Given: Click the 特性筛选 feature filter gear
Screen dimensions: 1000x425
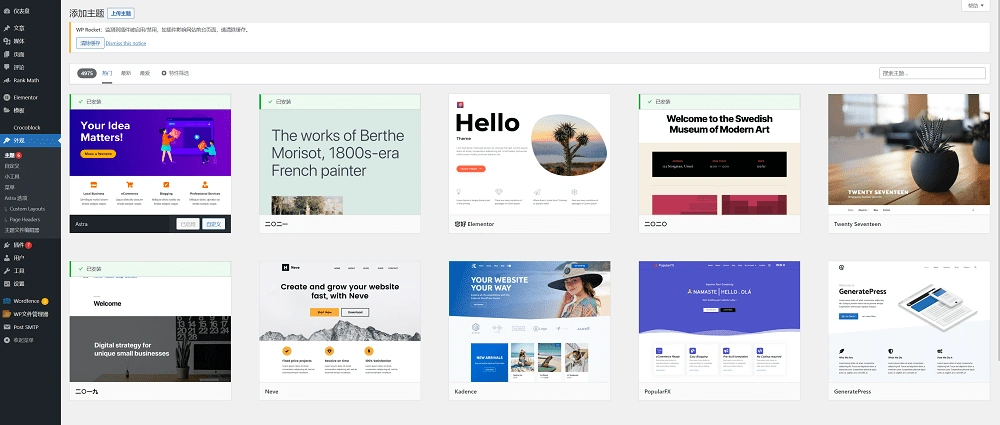Looking at the screenshot, I should pyautogui.click(x=164, y=73).
